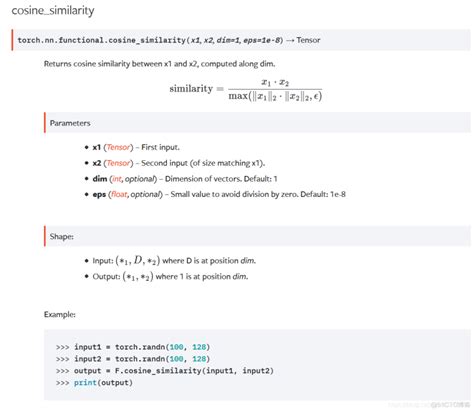Click the Shape section header
The image size is (474, 412).
click(x=62, y=236)
